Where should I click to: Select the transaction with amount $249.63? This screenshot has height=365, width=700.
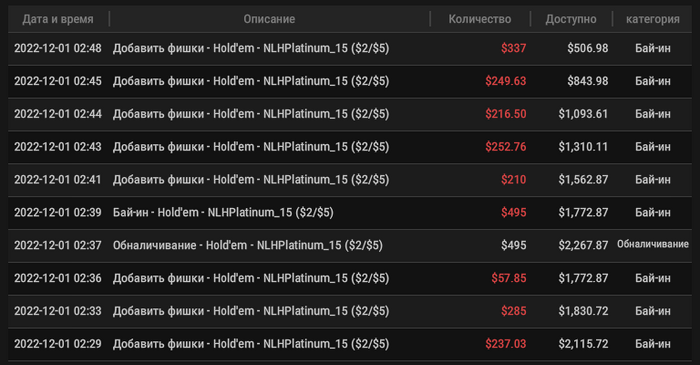point(350,81)
